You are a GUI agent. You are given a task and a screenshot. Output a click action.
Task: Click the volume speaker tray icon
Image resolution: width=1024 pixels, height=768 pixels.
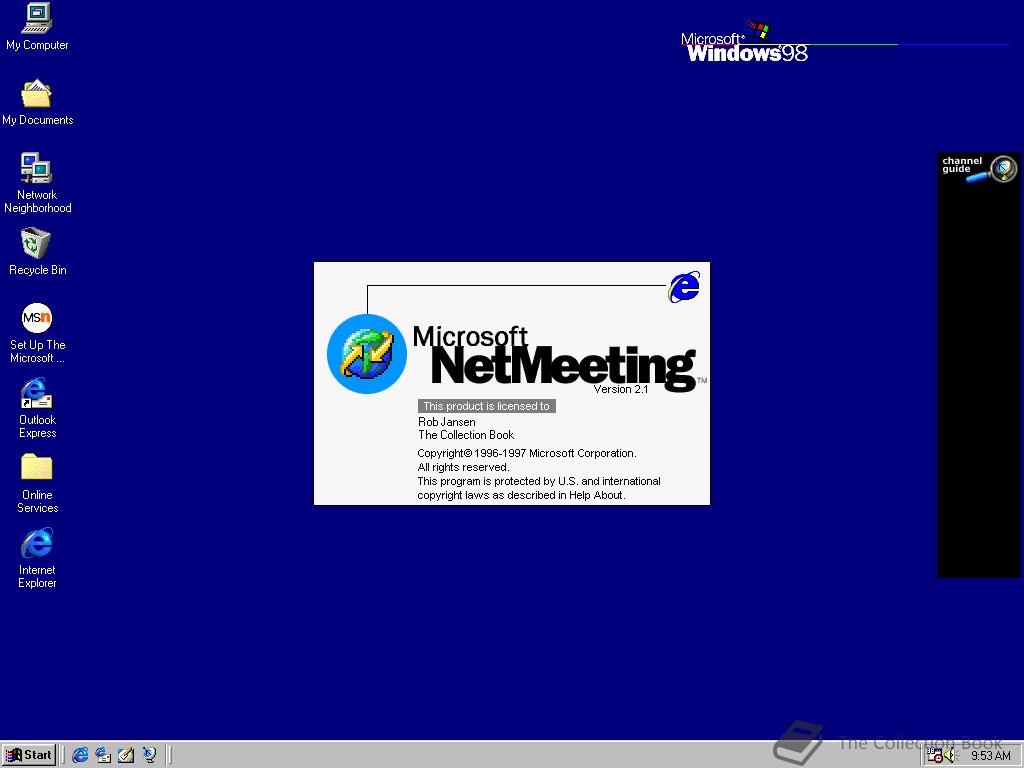950,756
